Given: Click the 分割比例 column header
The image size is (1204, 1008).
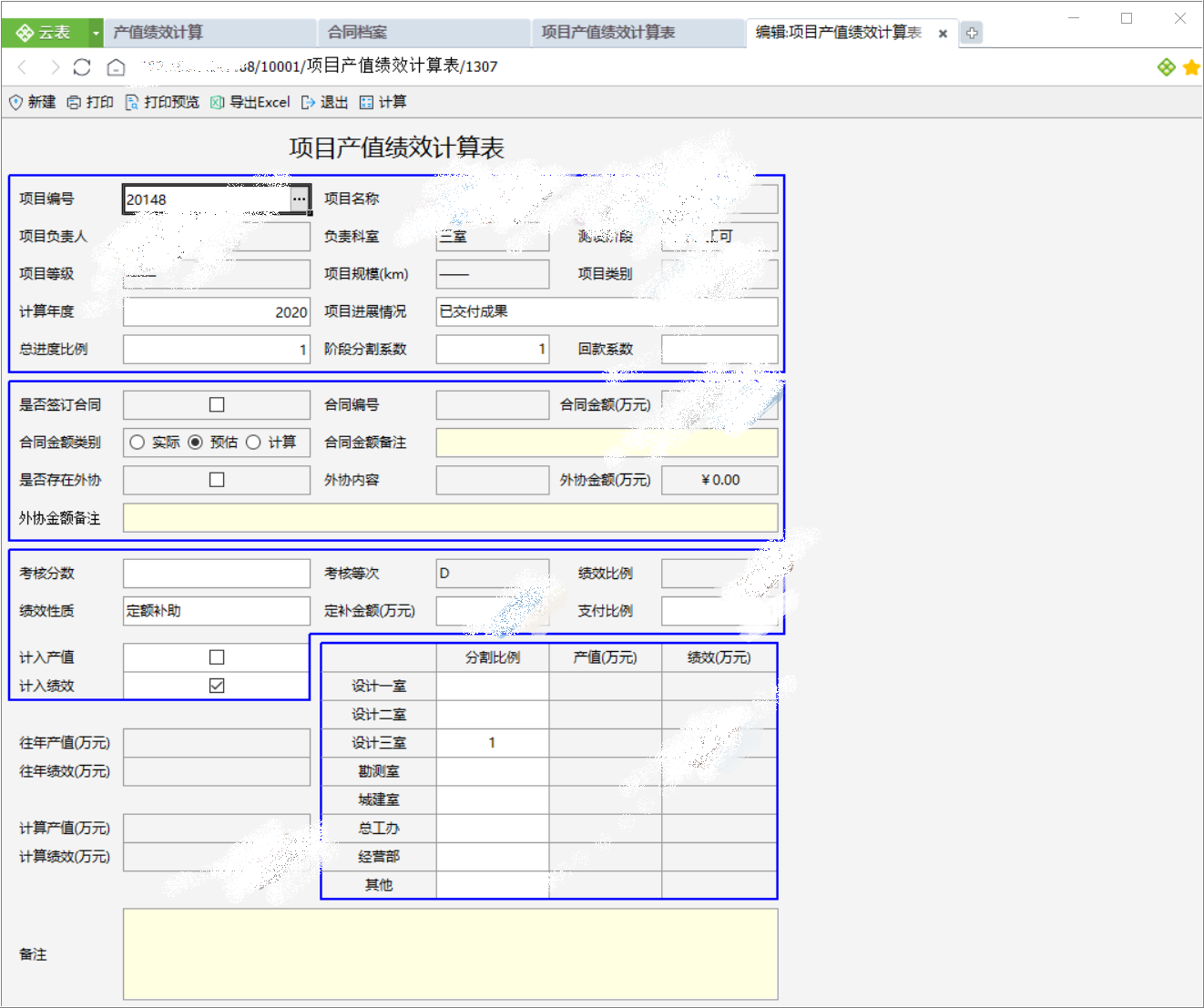Looking at the screenshot, I should pos(493,657).
